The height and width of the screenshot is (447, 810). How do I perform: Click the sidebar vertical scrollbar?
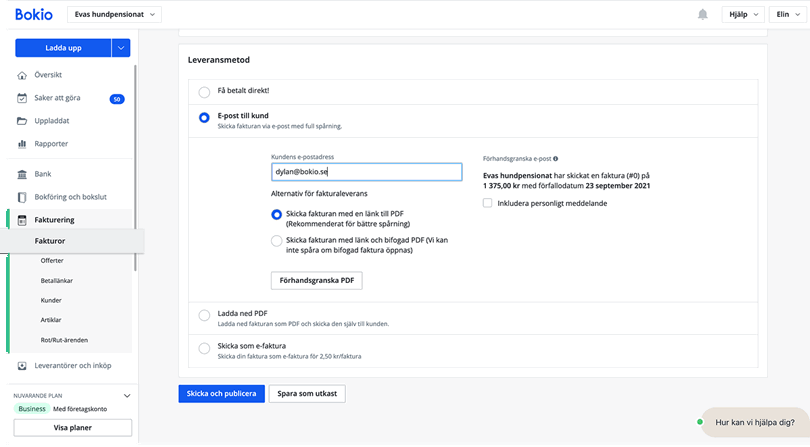tap(135, 168)
